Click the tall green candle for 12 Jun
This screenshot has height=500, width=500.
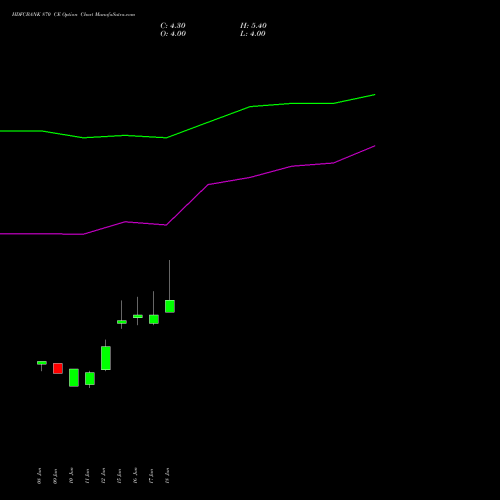click(106, 358)
